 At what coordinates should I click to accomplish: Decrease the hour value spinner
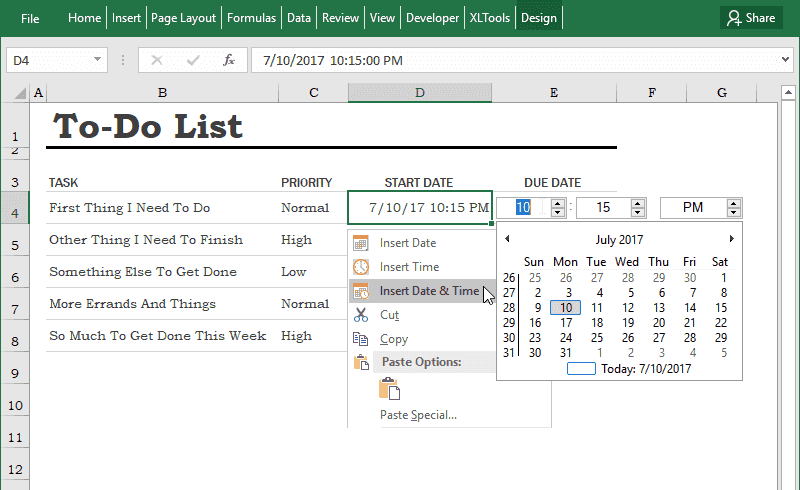(x=558, y=212)
